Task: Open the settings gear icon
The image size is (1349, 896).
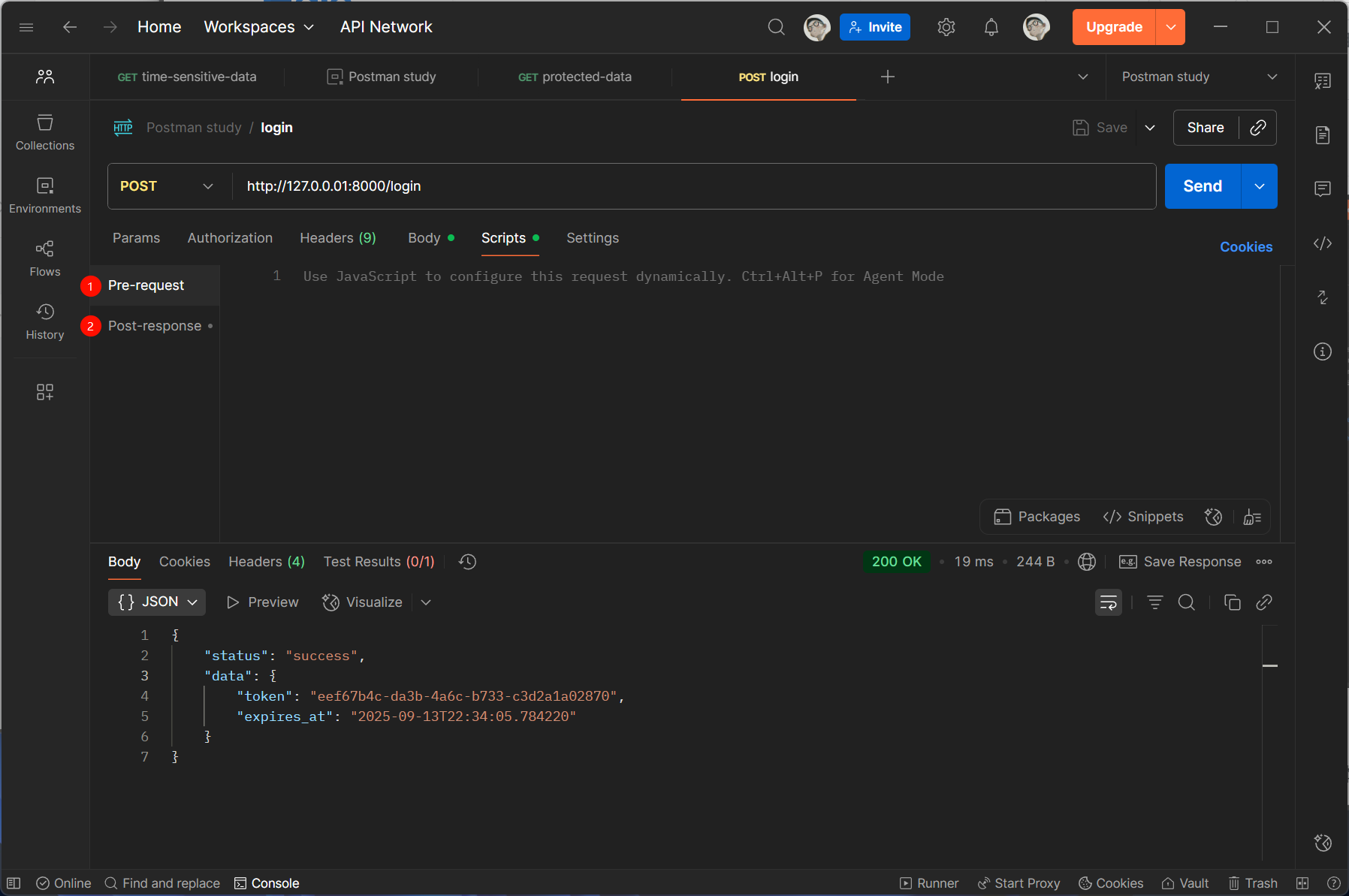Action: (x=946, y=27)
